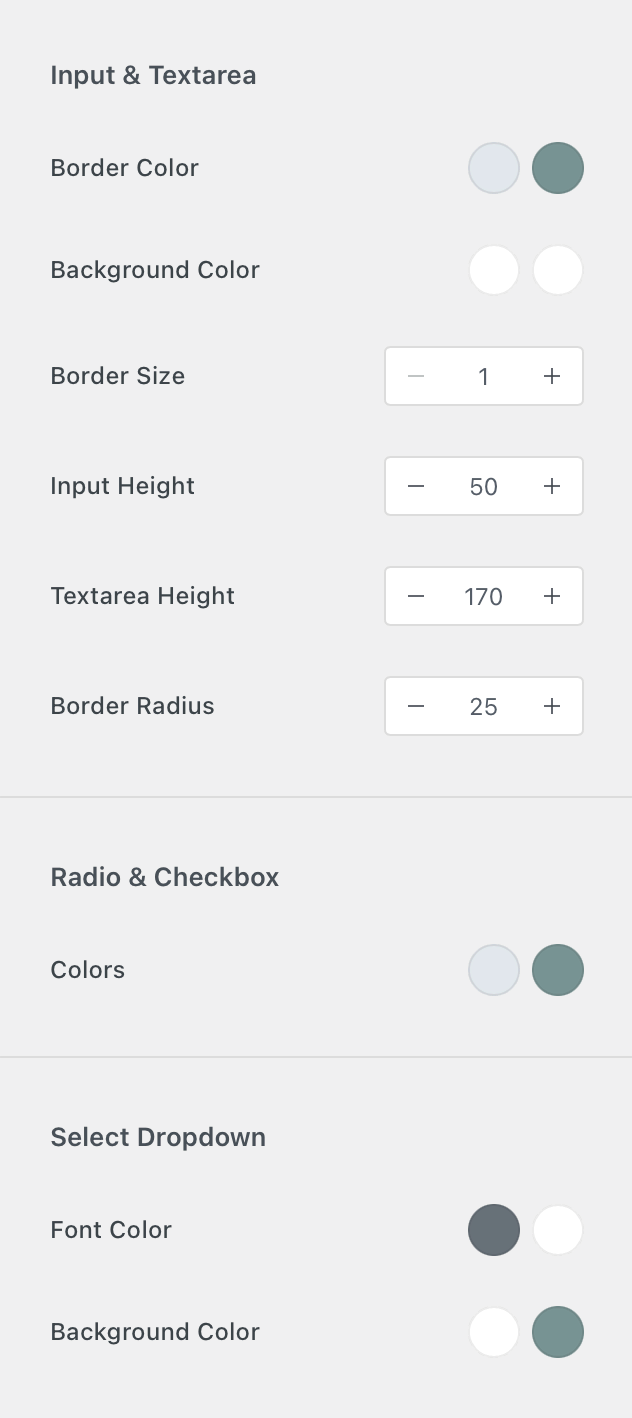Image resolution: width=632 pixels, height=1418 pixels.
Task: Select the teal Radio & Checkbox color swatch
Action: [x=558, y=970]
